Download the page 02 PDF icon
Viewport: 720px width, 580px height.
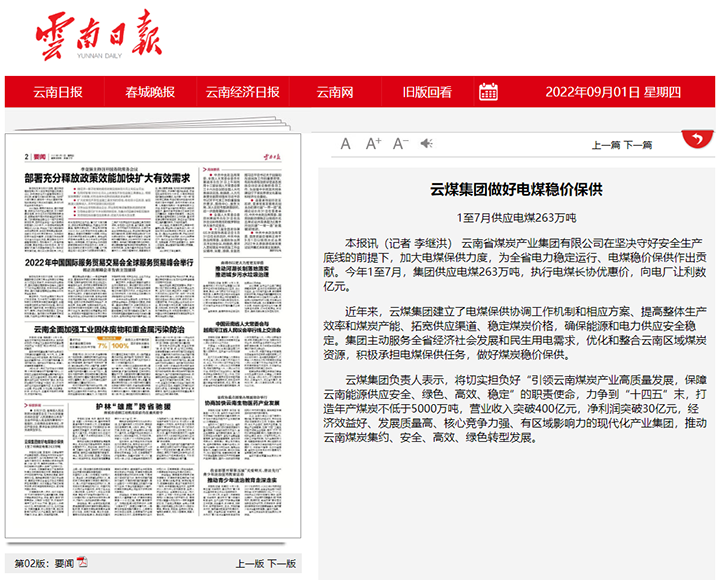(84, 562)
